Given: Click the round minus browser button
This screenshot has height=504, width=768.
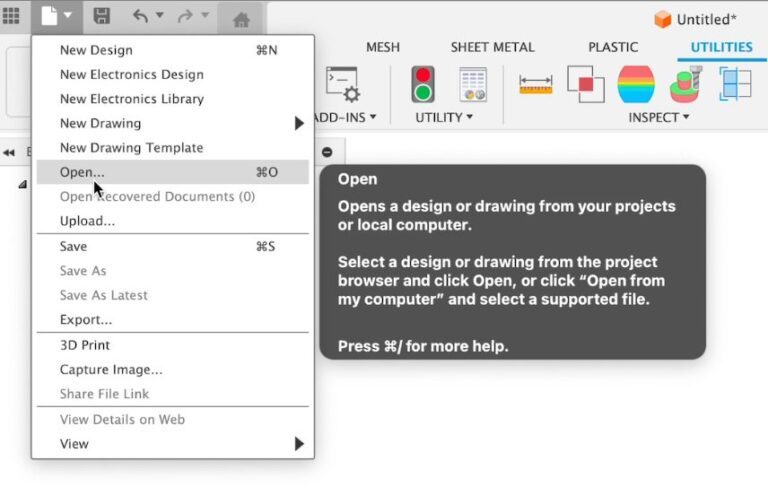Looking at the screenshot, I should [x=327, y=152].
